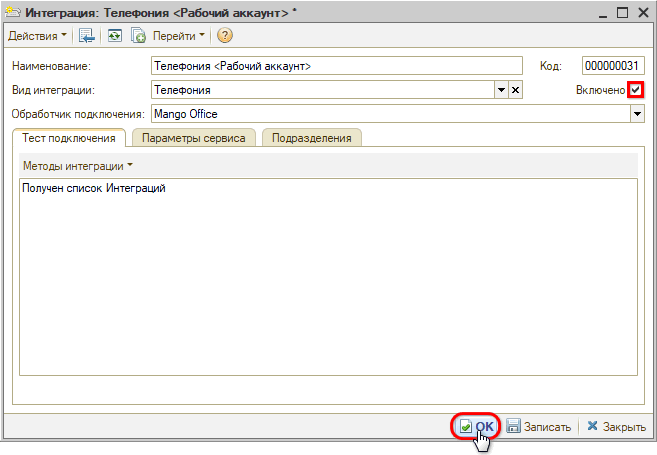Viewport: 657px width, 455px height.
Task: Toggle the Включено checkbox
Action: coord(636,90)
